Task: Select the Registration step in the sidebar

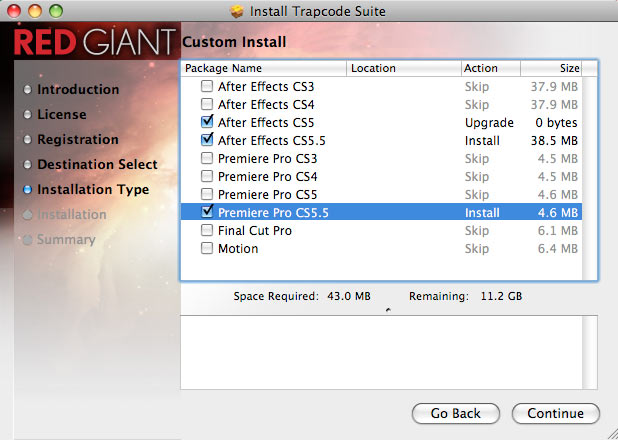Action: (x=78, y=140)
